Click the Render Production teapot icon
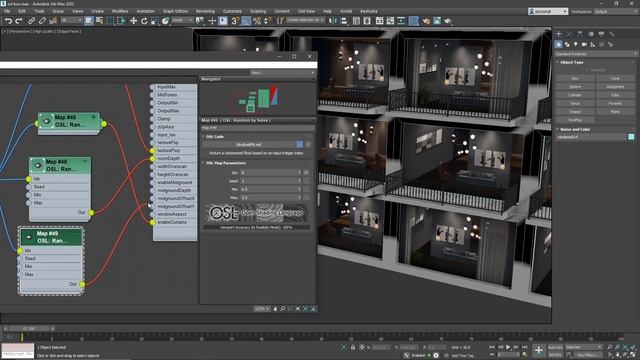This screenshot has width=640, height=360. [448, 21]
